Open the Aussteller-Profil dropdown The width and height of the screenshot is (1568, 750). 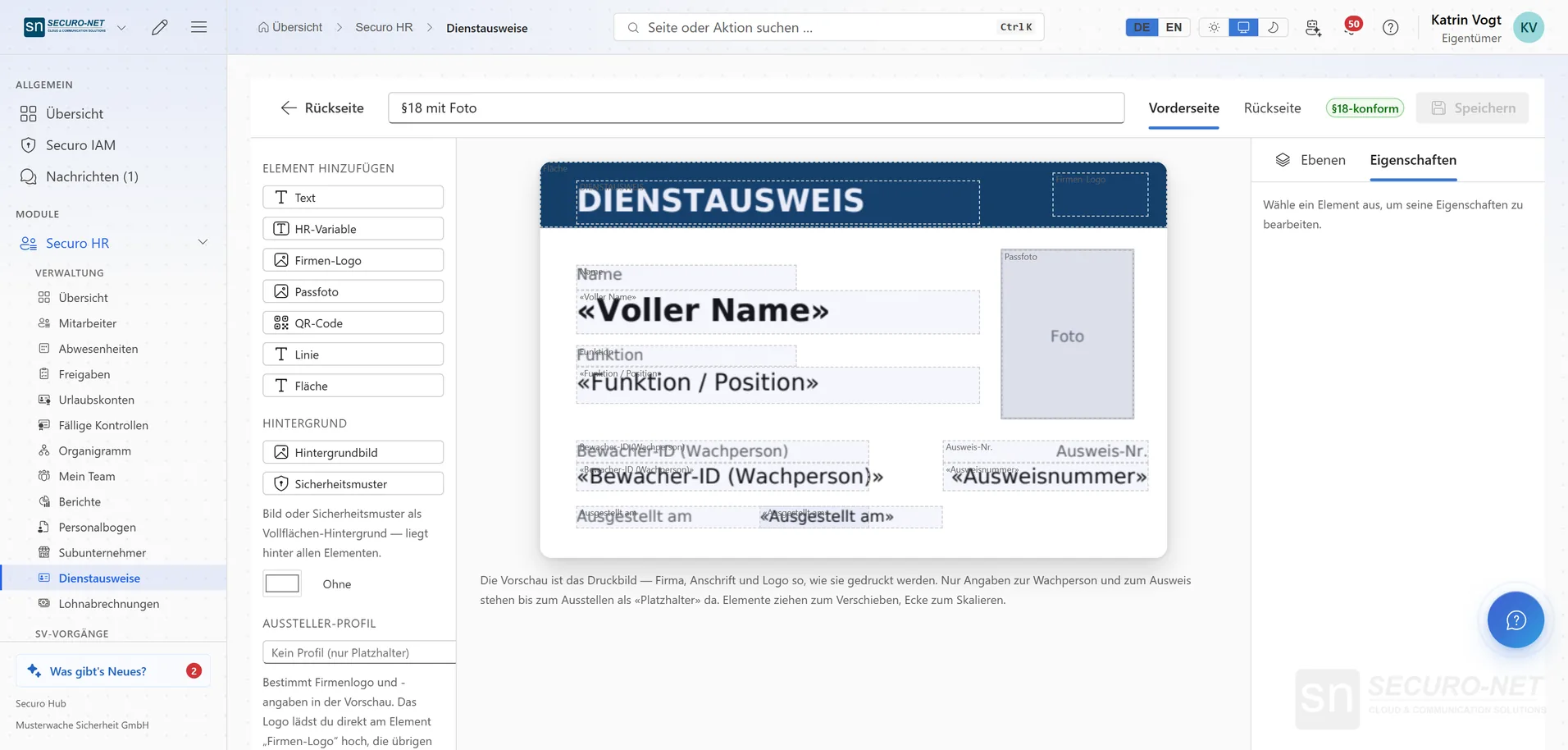[x=359, y=652]
